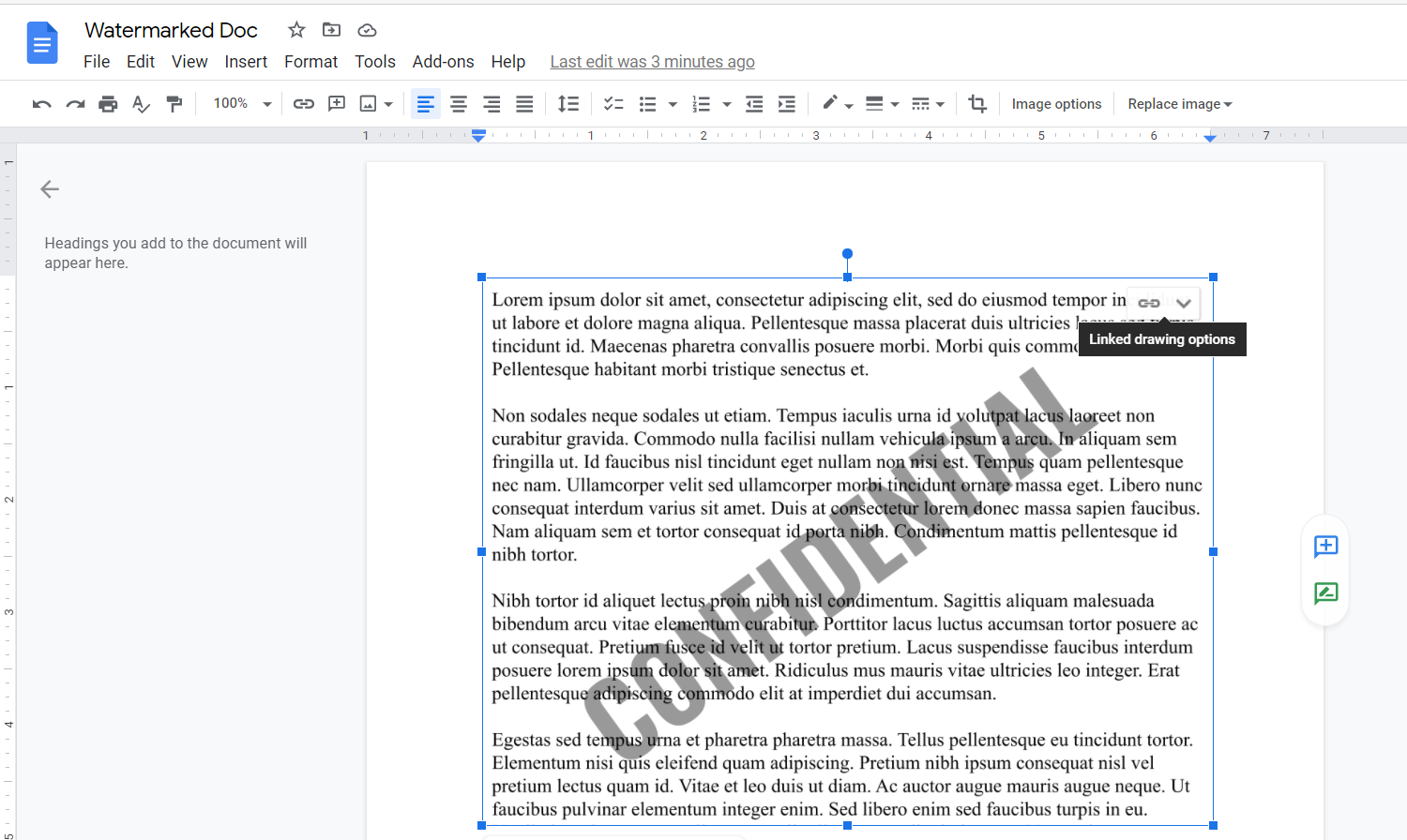Click the drawing's bottom-right corner handle
The width and height of the screenshot is (1407, 840).
(1213, 826)
